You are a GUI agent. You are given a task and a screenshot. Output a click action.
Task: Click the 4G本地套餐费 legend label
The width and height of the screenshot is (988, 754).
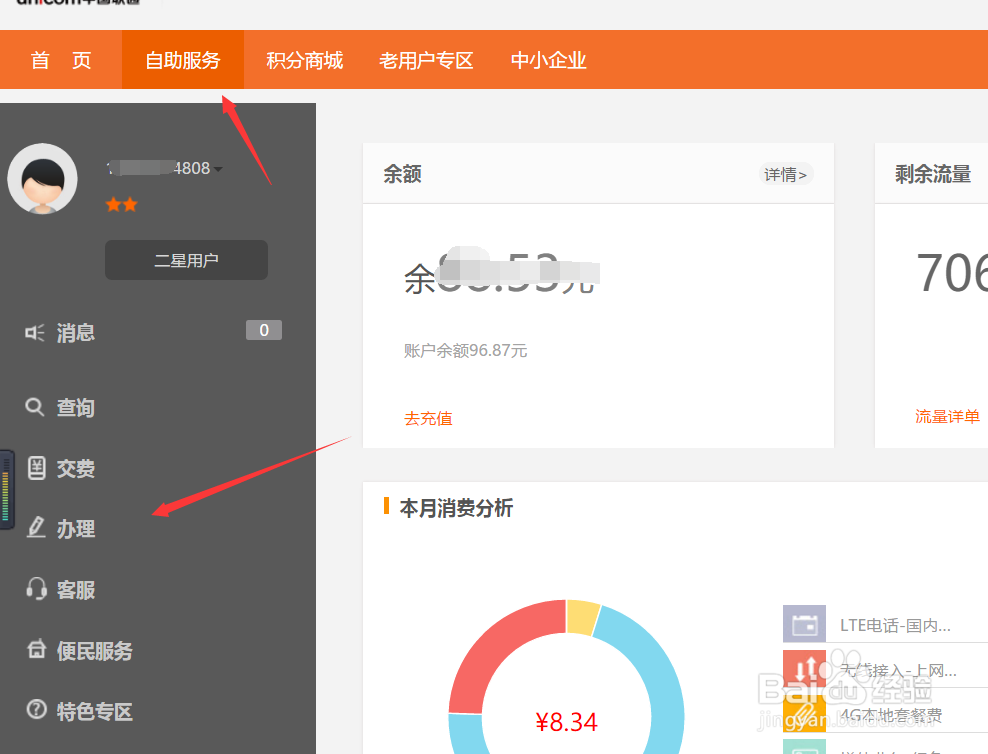click(x=891, y=715)
